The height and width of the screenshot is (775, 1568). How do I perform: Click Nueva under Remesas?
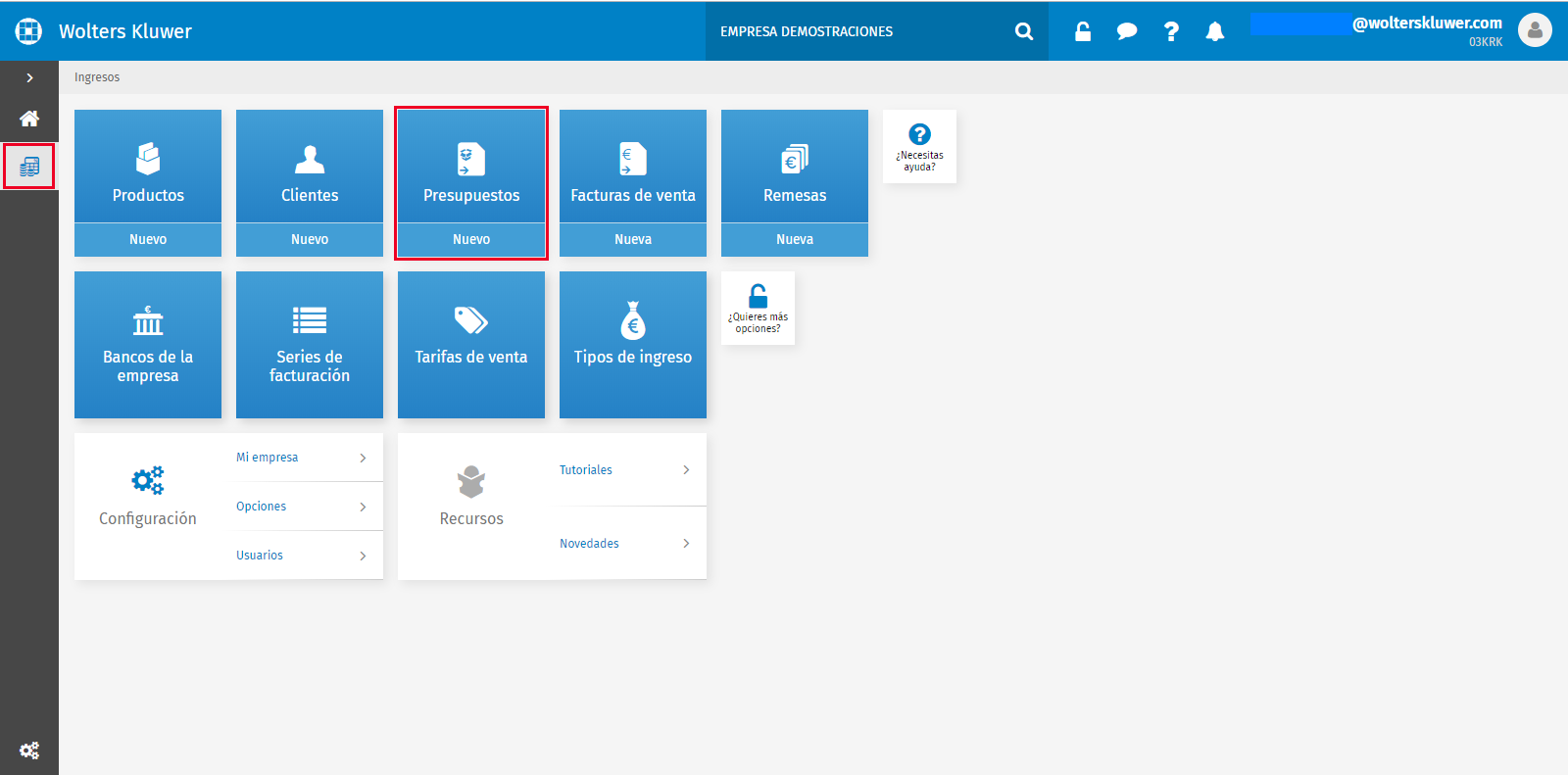pyautogui.click(x=795, y=240)
